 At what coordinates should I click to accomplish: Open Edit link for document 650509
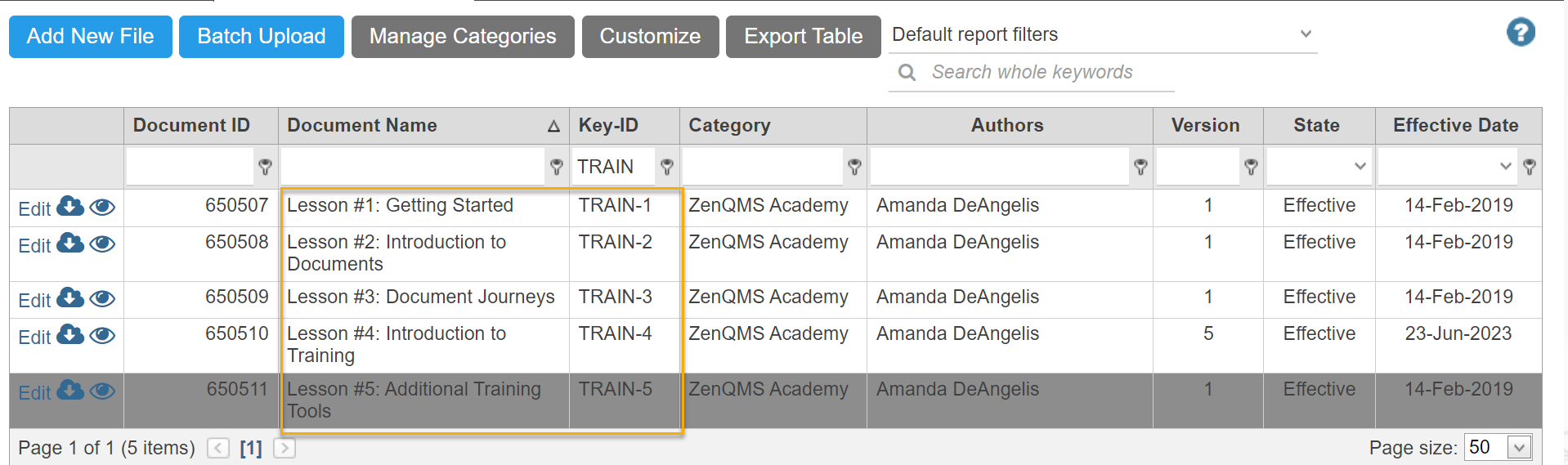(34, 300)
